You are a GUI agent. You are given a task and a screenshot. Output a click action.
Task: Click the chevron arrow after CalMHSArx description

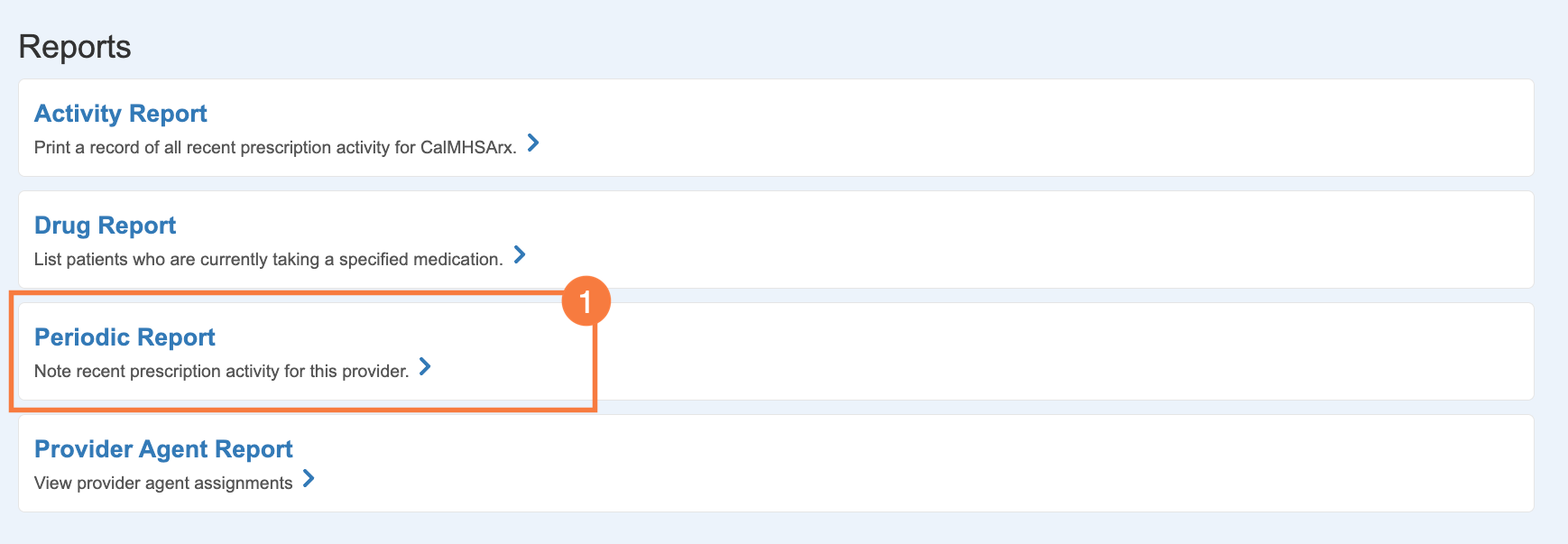click(x=533, y=143)
